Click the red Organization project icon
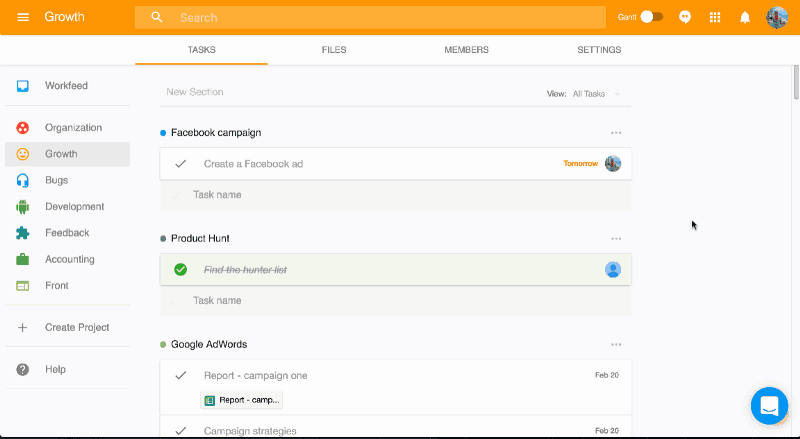800x439 pixels. pos(22,128)
